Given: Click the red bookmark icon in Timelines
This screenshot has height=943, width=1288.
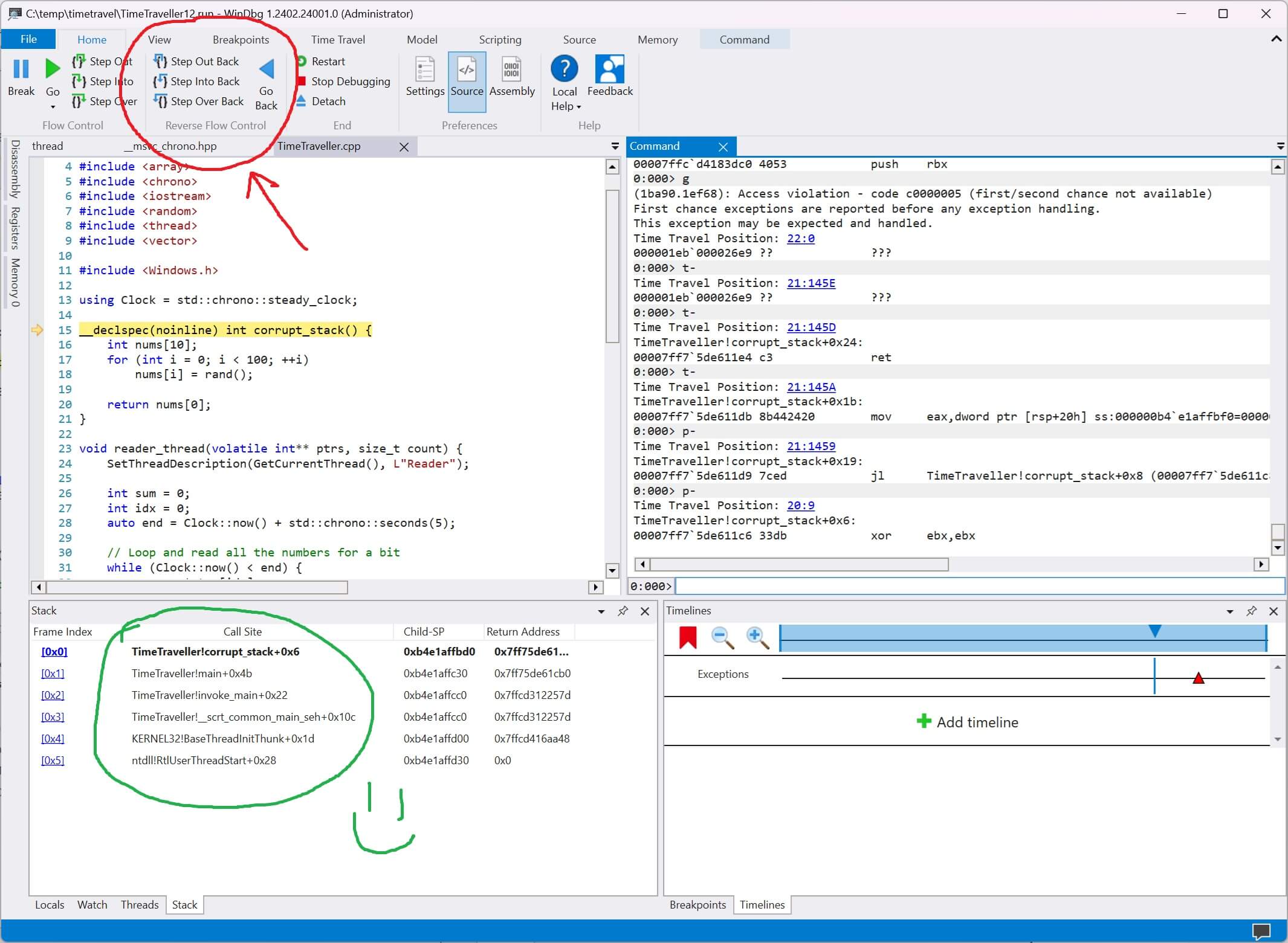Looking at the screenshot, I should (x=688, y=637).
